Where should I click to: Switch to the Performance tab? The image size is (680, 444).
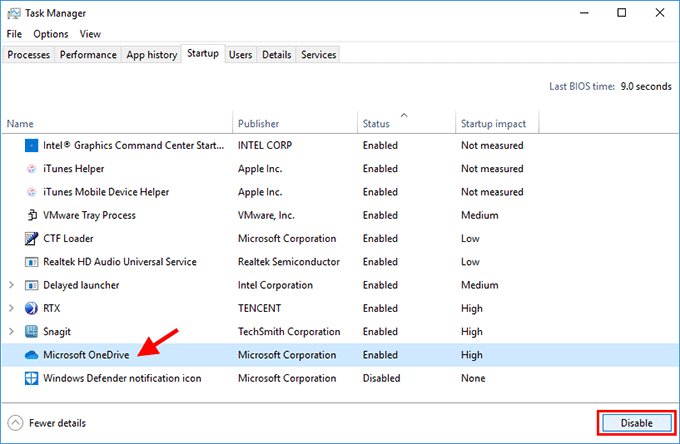tap(88, 55)
